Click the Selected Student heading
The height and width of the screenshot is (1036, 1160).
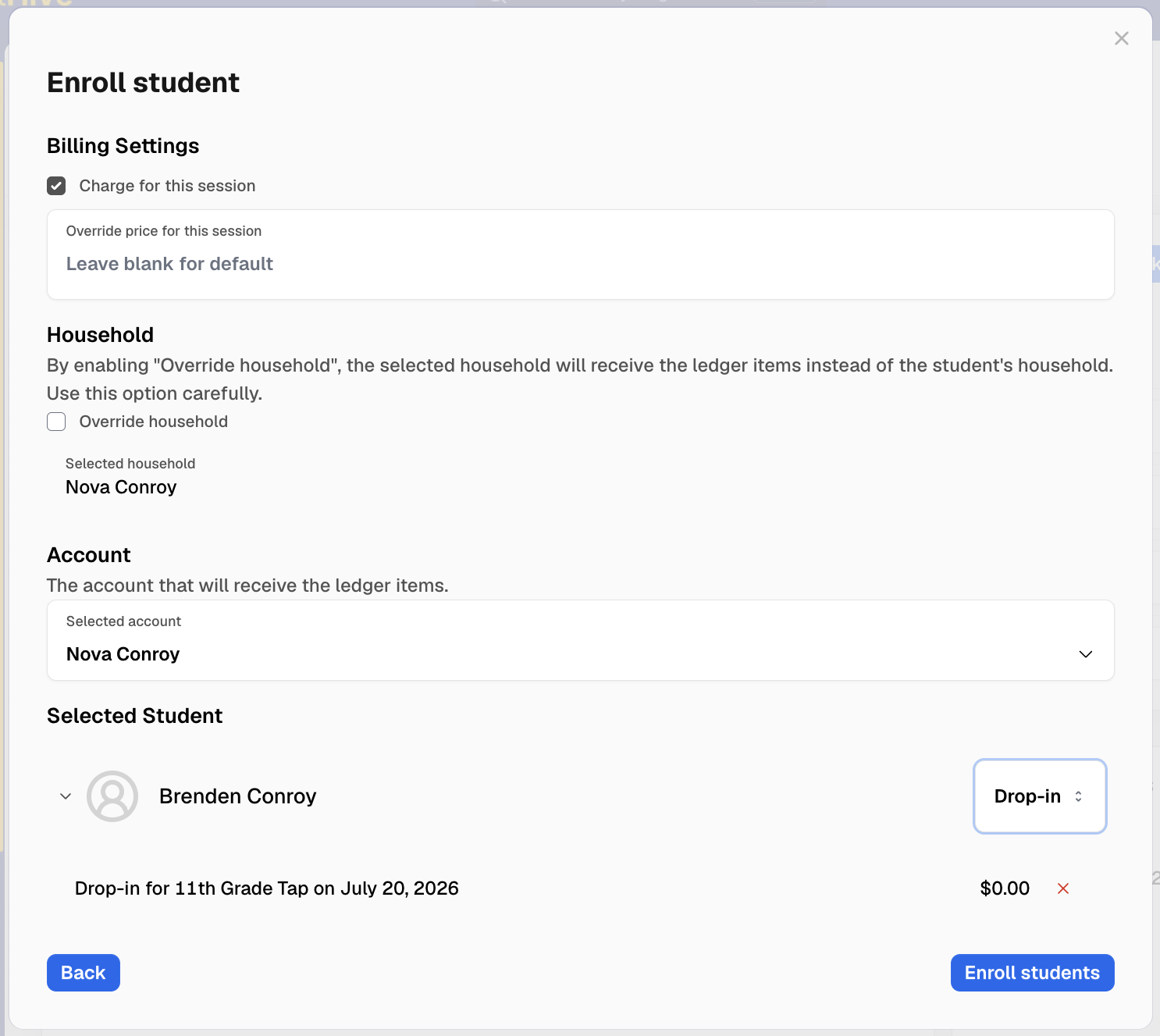[135, 716]
